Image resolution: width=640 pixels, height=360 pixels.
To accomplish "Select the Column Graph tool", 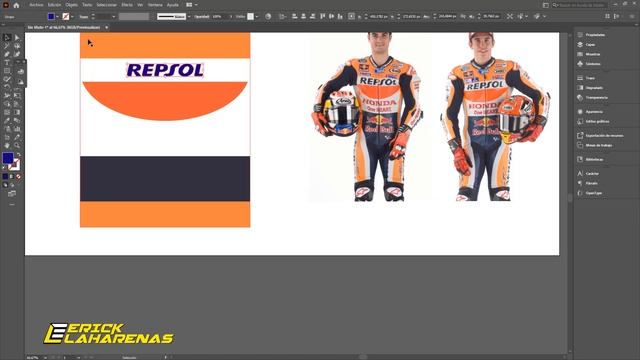I will [x=17, y=129].
